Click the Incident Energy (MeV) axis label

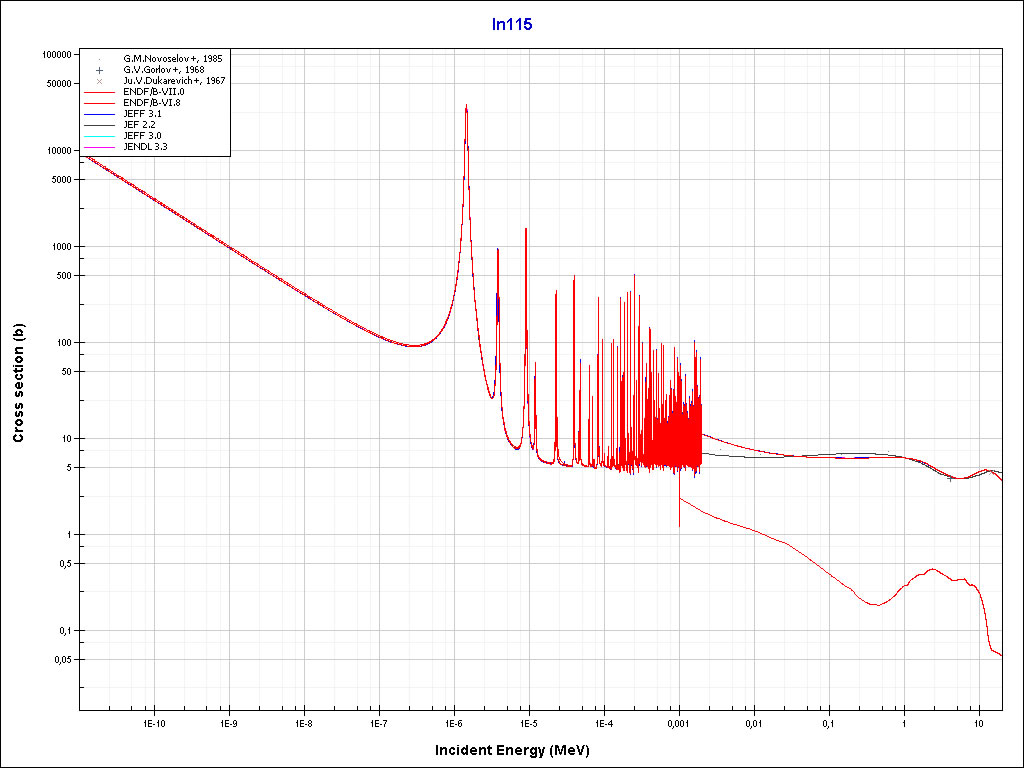pos(519,750)
